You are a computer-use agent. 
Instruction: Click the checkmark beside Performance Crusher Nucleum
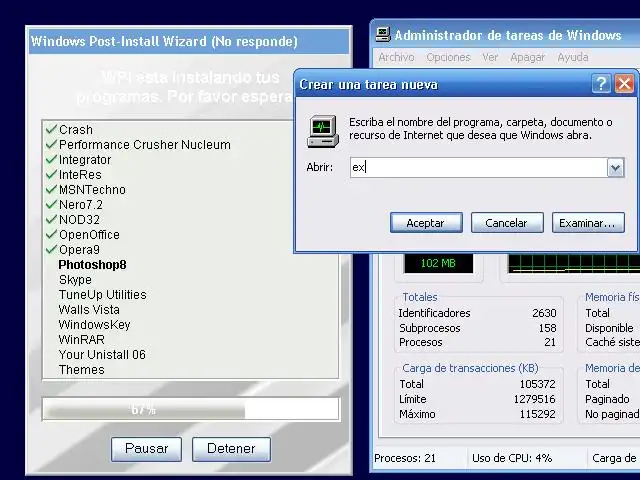(x=51, y=144)
